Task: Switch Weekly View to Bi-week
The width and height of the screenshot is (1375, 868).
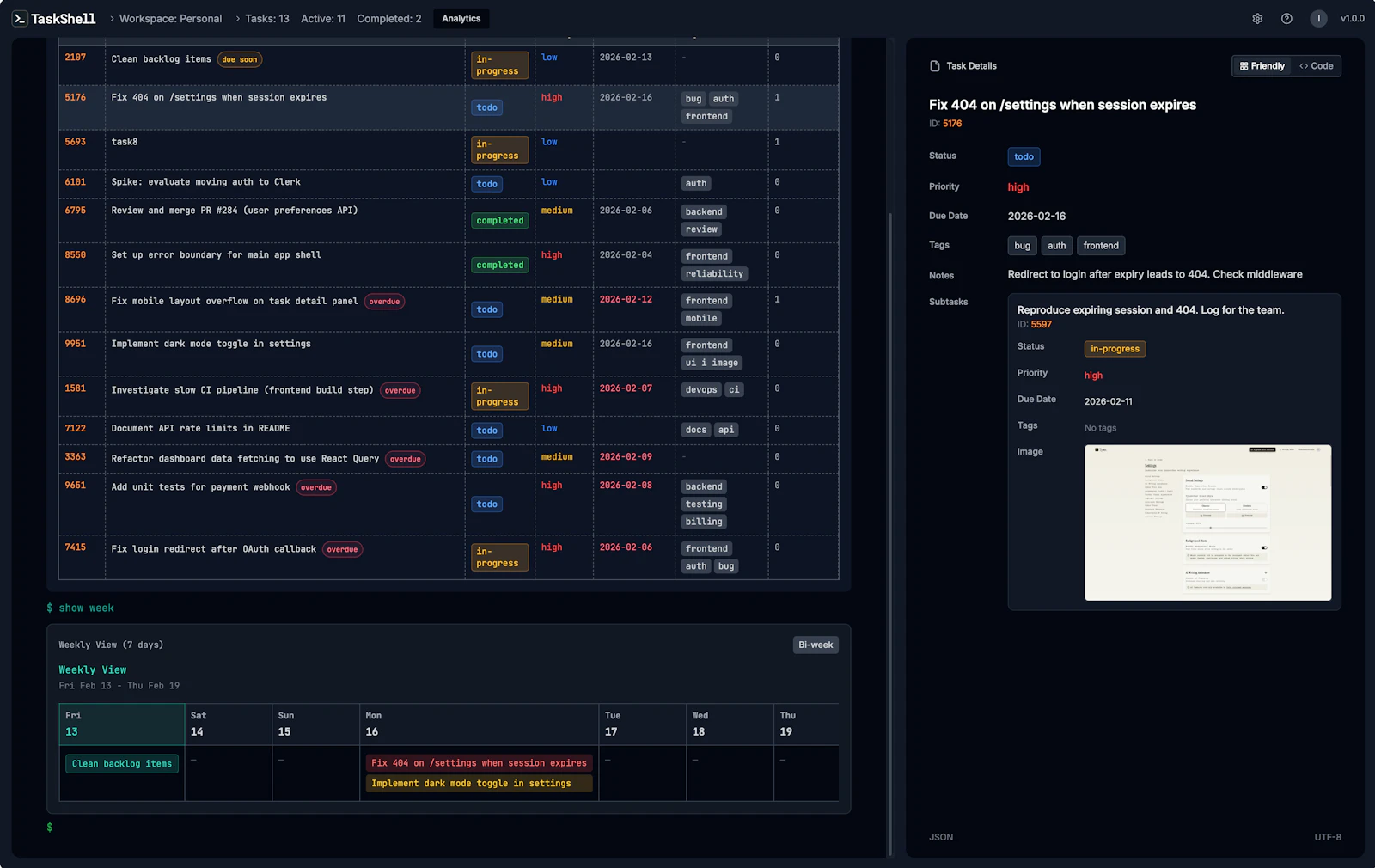Action: click(815, 644)
